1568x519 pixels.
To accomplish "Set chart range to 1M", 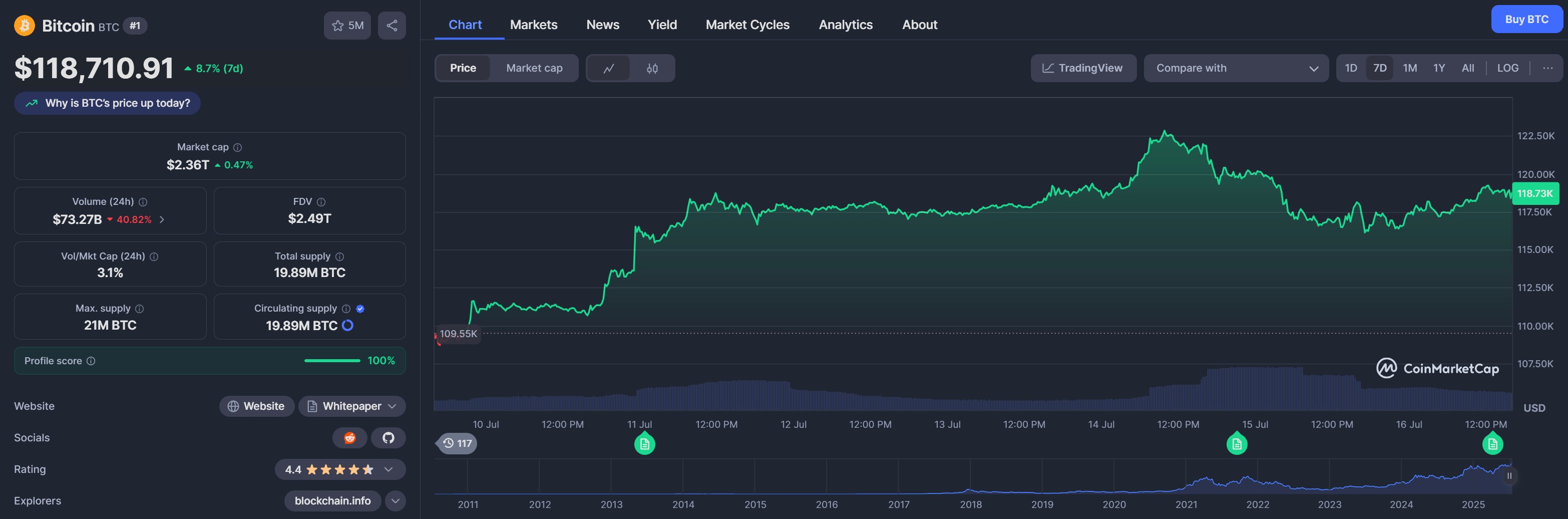I will (x=1410, y=68).
